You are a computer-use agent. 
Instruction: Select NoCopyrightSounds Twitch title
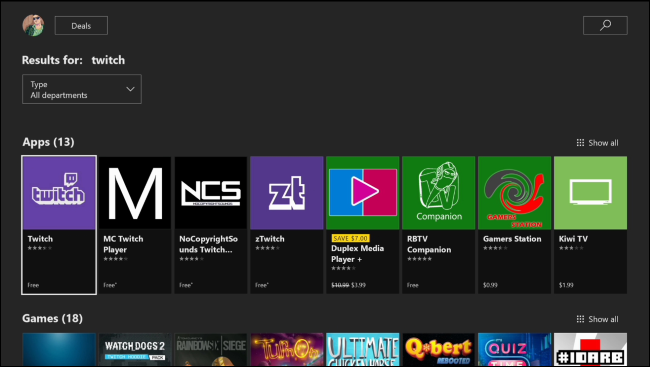coord(209,244)
